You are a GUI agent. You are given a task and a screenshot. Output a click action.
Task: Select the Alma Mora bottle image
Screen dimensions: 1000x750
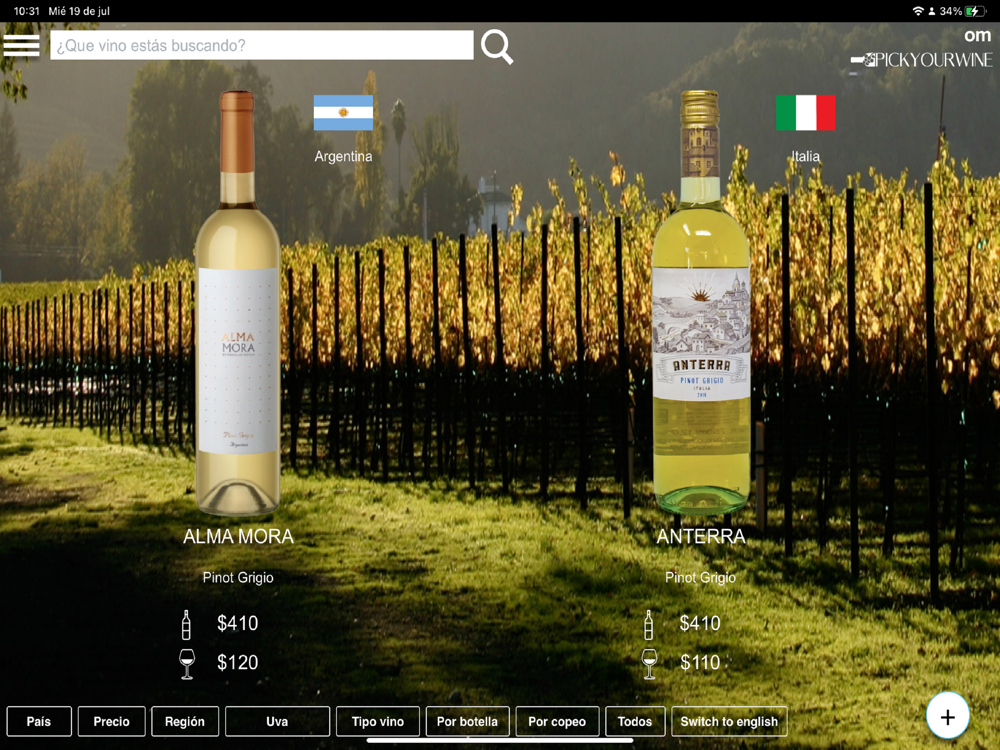coord(237,302)
